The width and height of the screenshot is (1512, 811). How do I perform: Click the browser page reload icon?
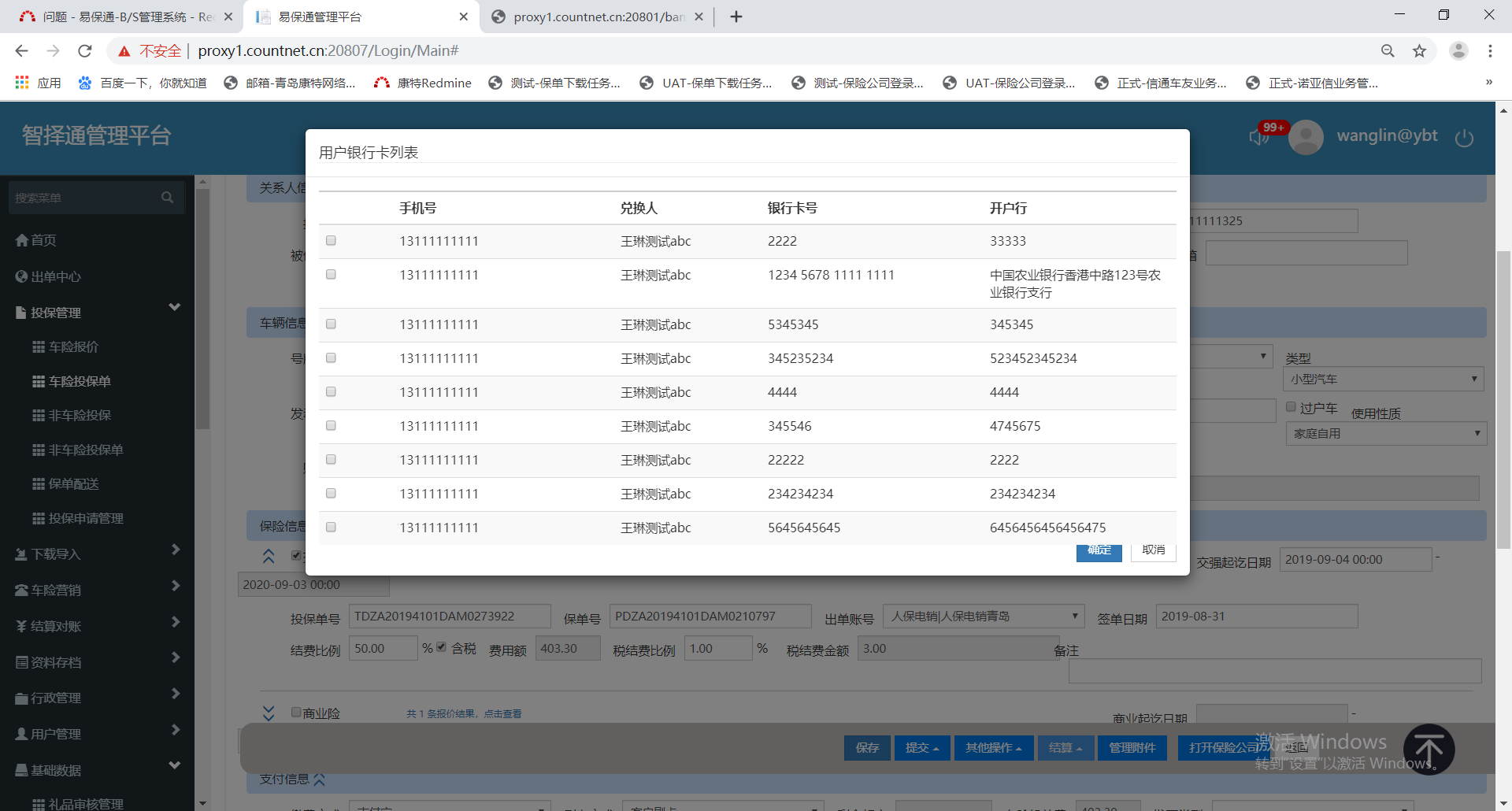pos(85,51)
